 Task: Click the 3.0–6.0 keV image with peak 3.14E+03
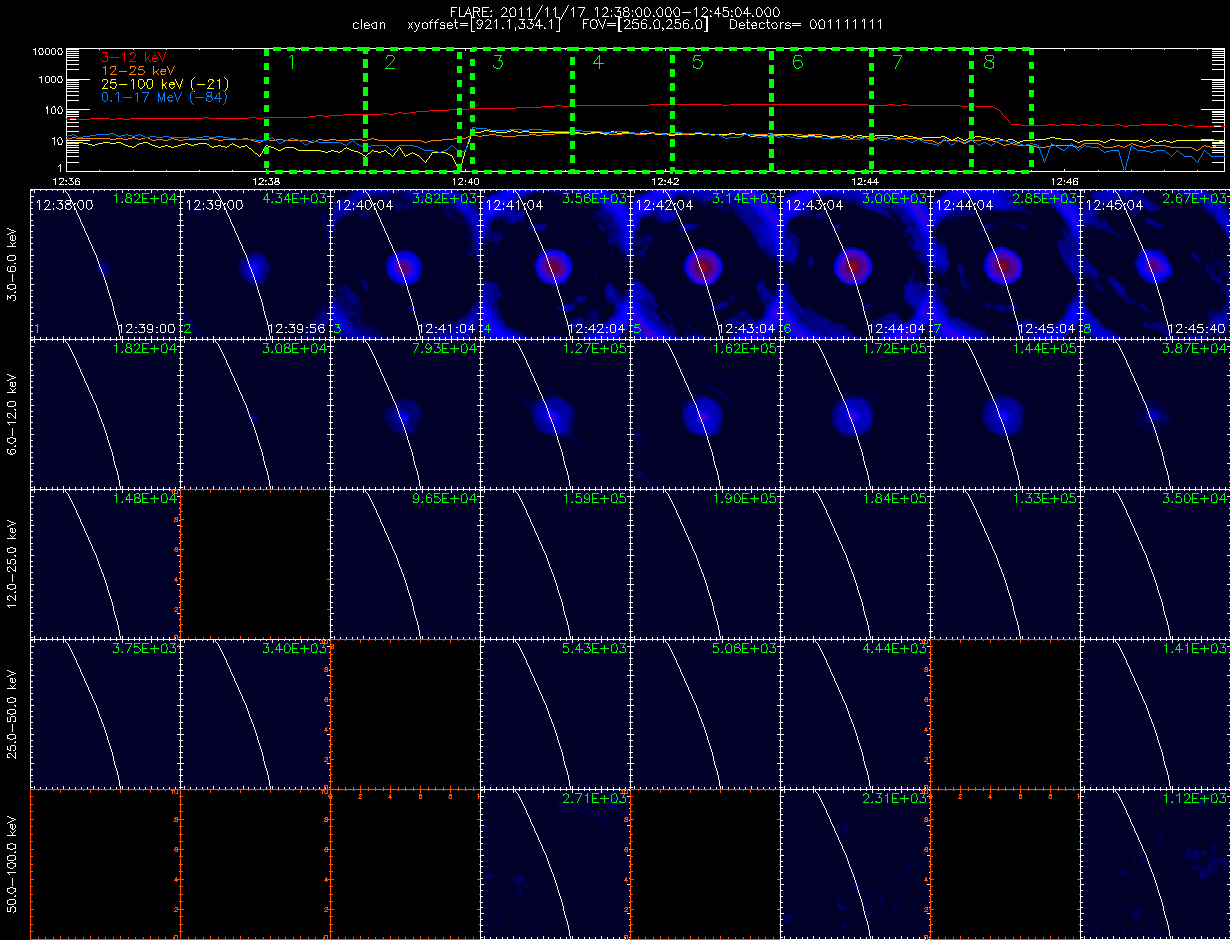coord(705,263)
